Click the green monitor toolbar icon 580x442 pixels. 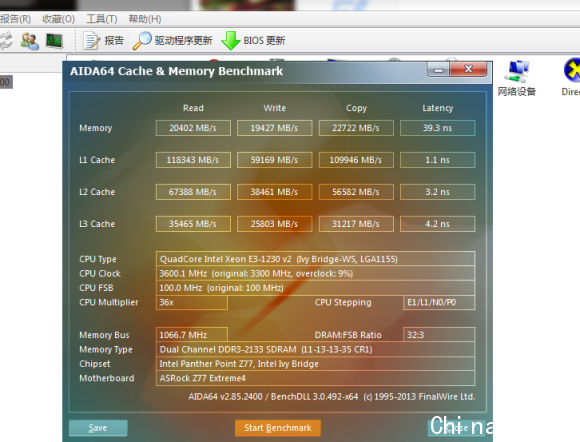(x=54, y=41)
